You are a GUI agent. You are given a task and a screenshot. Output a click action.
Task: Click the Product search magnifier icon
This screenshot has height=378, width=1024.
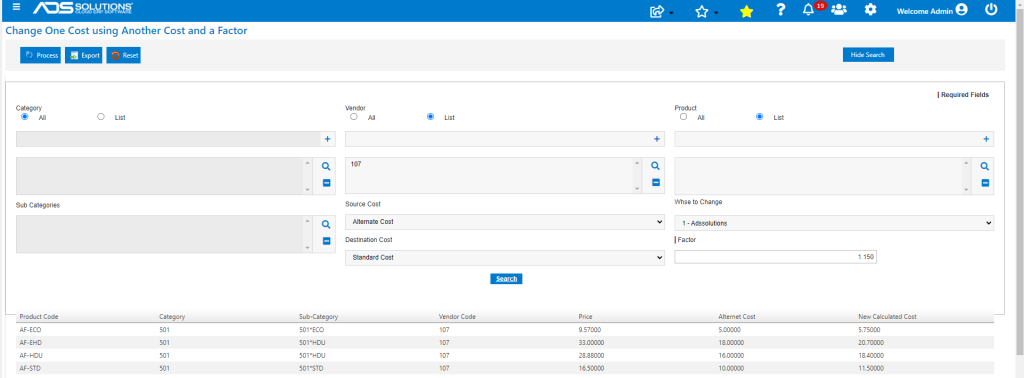(x=985, y=166)
